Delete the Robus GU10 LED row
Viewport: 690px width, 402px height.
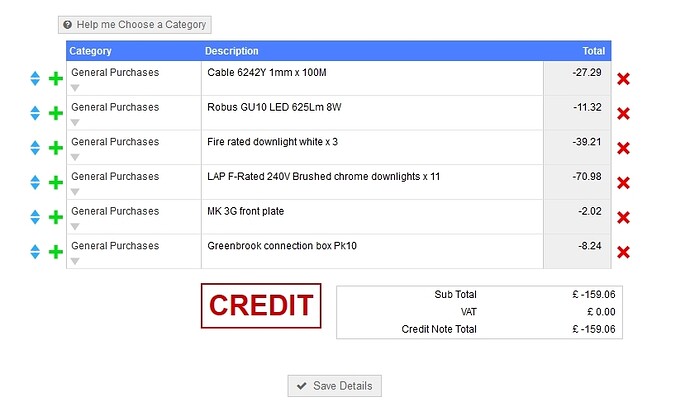tap(623, 114)
